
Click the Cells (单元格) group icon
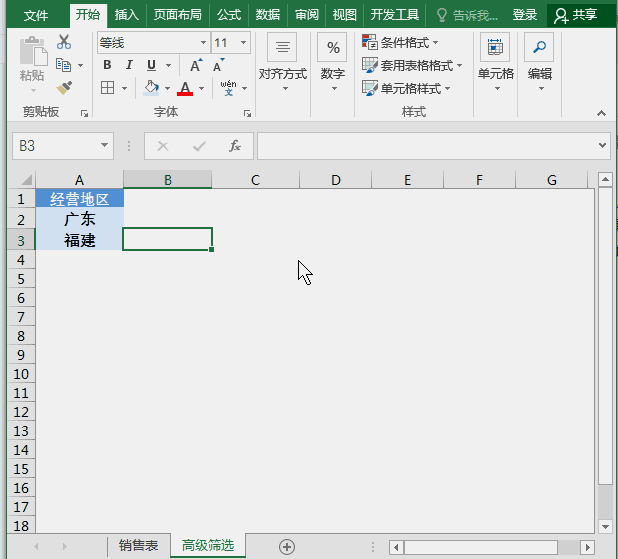[x=495, y=47]
